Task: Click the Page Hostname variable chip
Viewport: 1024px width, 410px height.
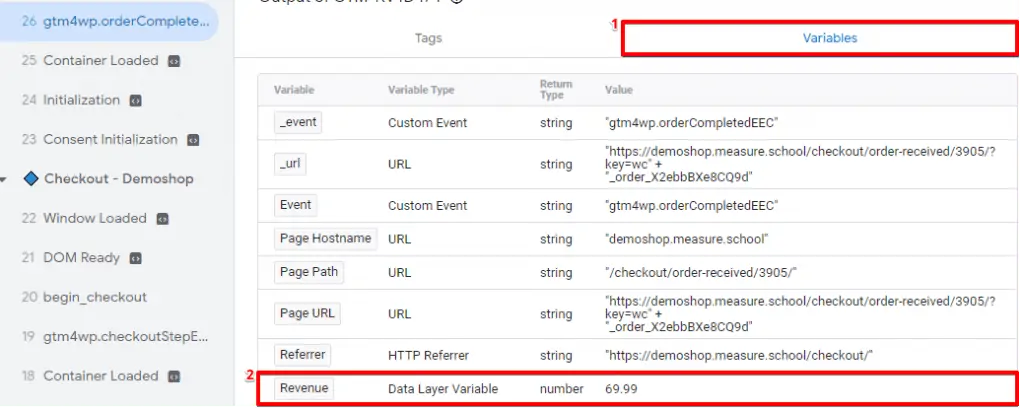Action: tap(325, 239)
